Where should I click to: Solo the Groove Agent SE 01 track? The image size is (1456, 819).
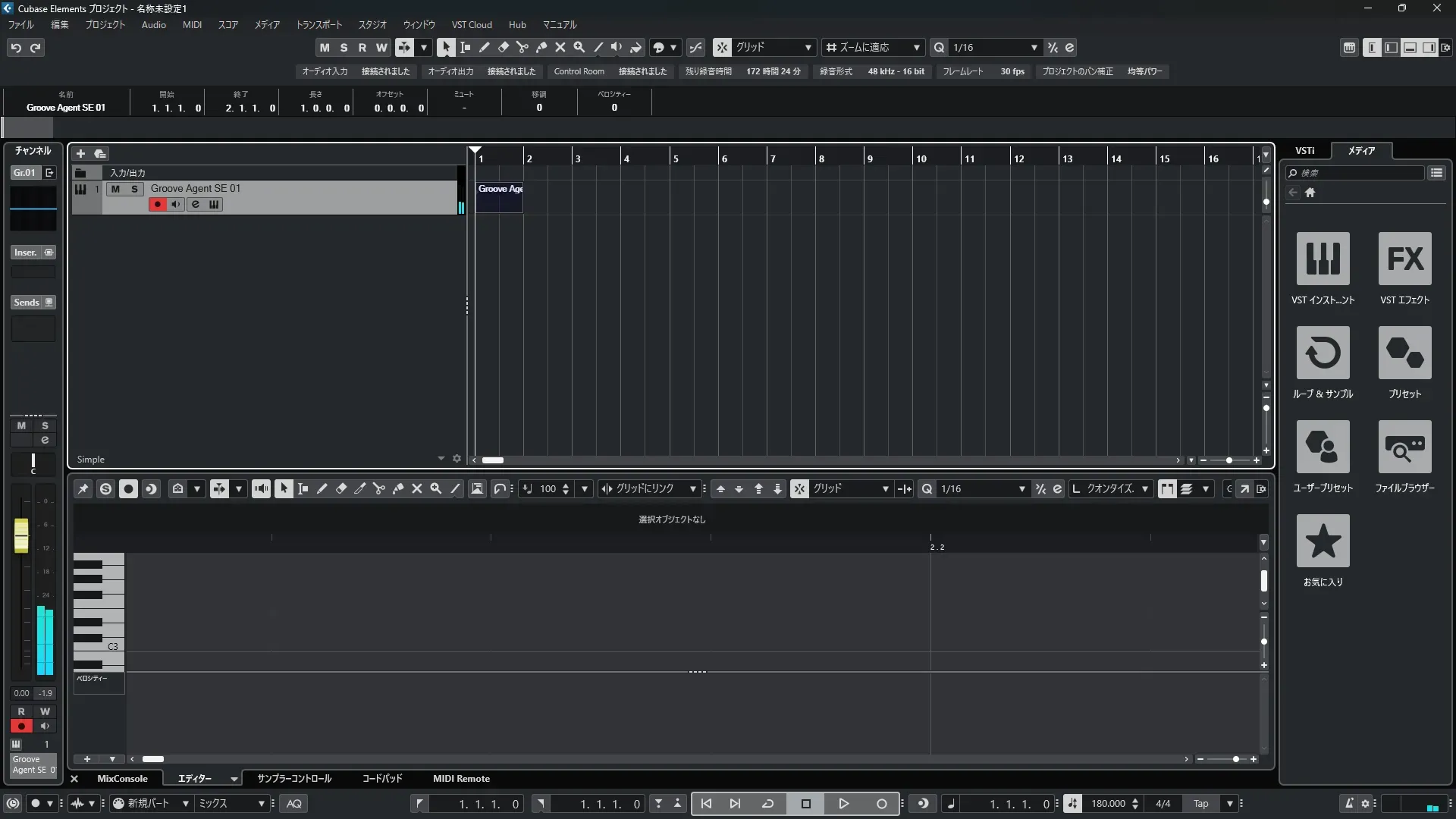(134, 189)
